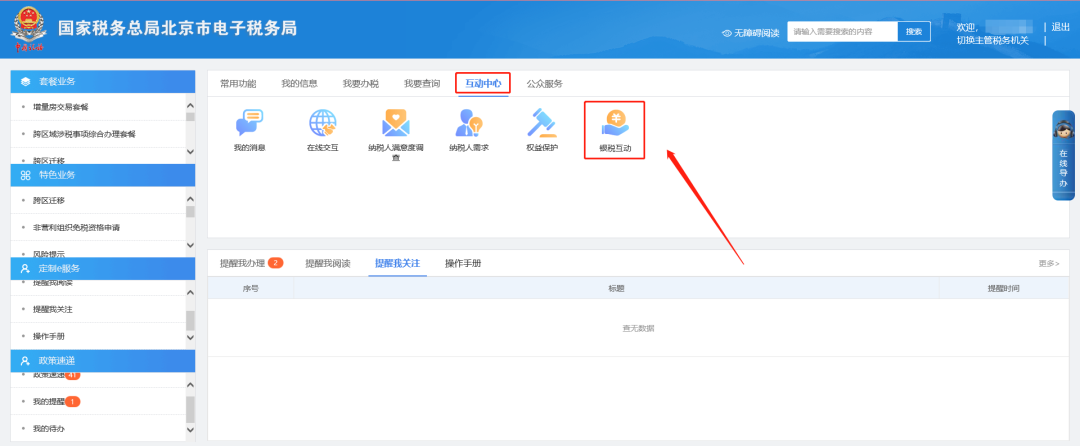
Task: Click the 政策速递 list scroll-down arrow
Action: 191,429
